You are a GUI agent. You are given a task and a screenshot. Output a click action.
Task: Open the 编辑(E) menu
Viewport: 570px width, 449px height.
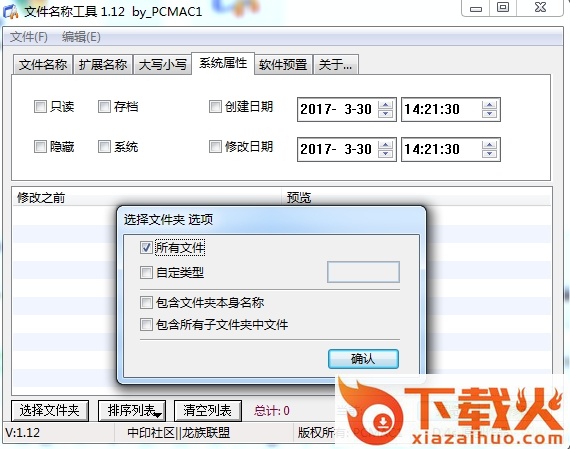tap(81, 37)
